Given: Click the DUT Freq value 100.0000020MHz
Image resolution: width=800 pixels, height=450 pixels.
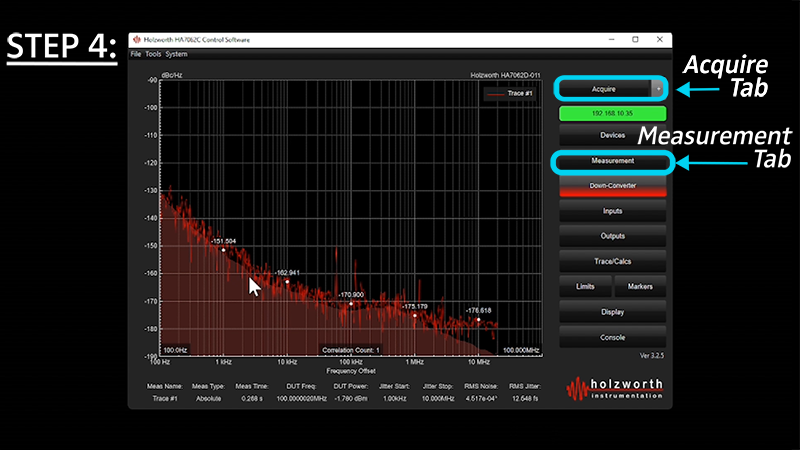Looking at the screenshot, I should [x=302, y=398].
